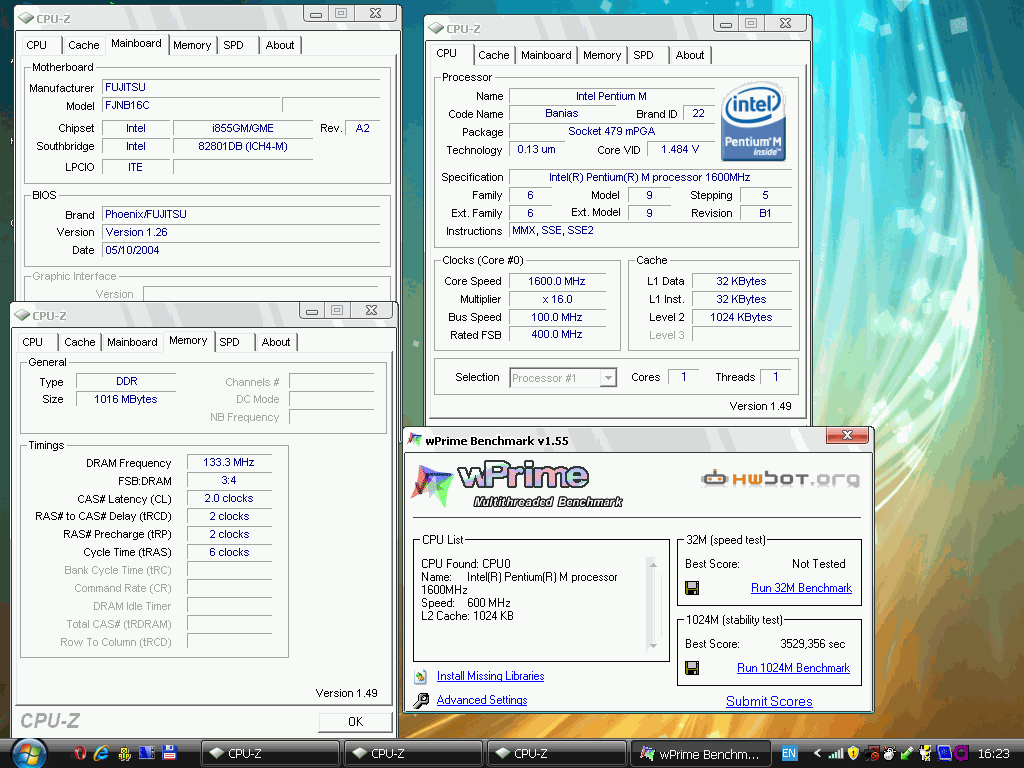This screenshot has width=1024, height=768.
Task: Click the blue monitor tray icon
Action: (944, 753)
